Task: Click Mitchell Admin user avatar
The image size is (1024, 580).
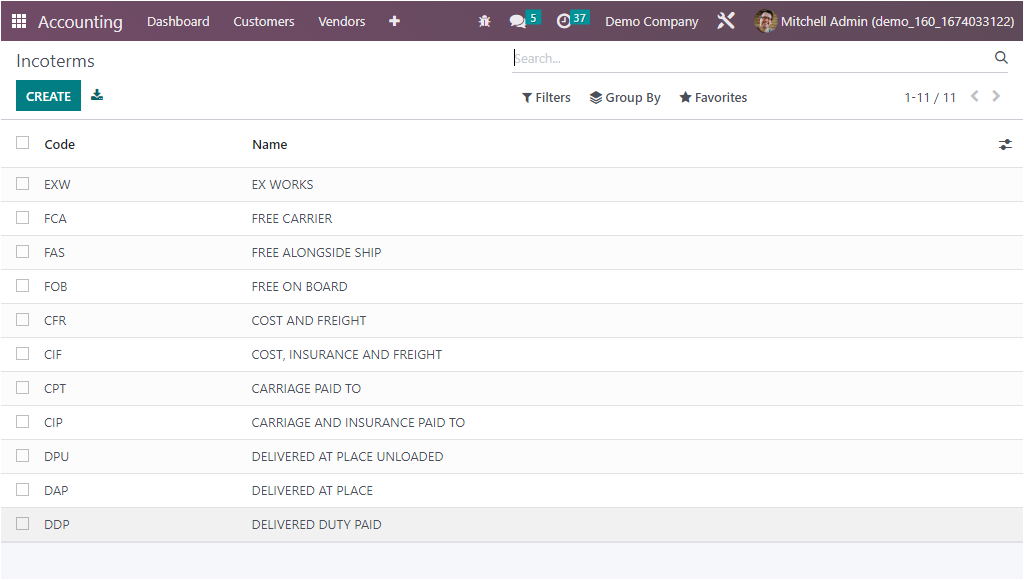Action: pos(765,21)
